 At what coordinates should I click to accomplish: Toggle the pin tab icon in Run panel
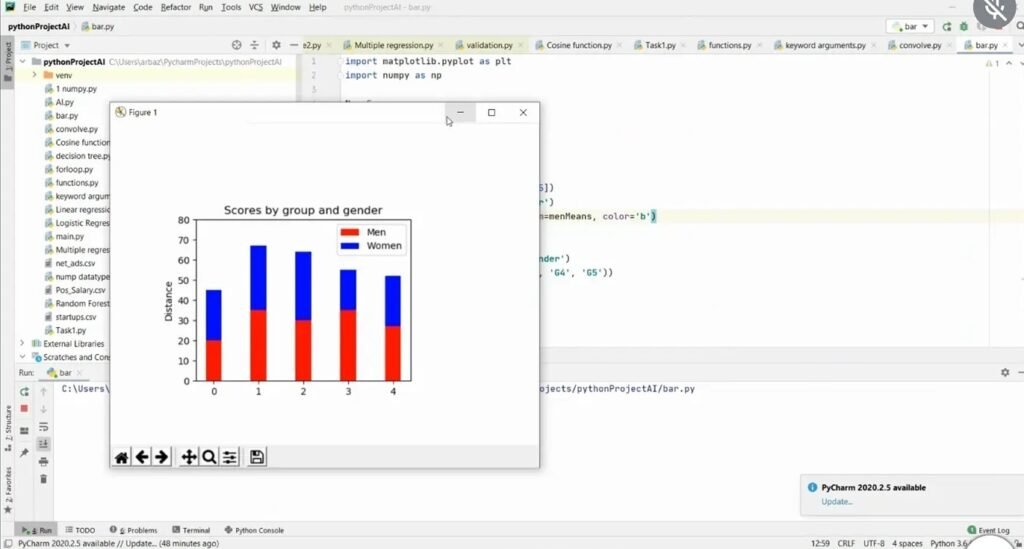[x=24, y=453]
